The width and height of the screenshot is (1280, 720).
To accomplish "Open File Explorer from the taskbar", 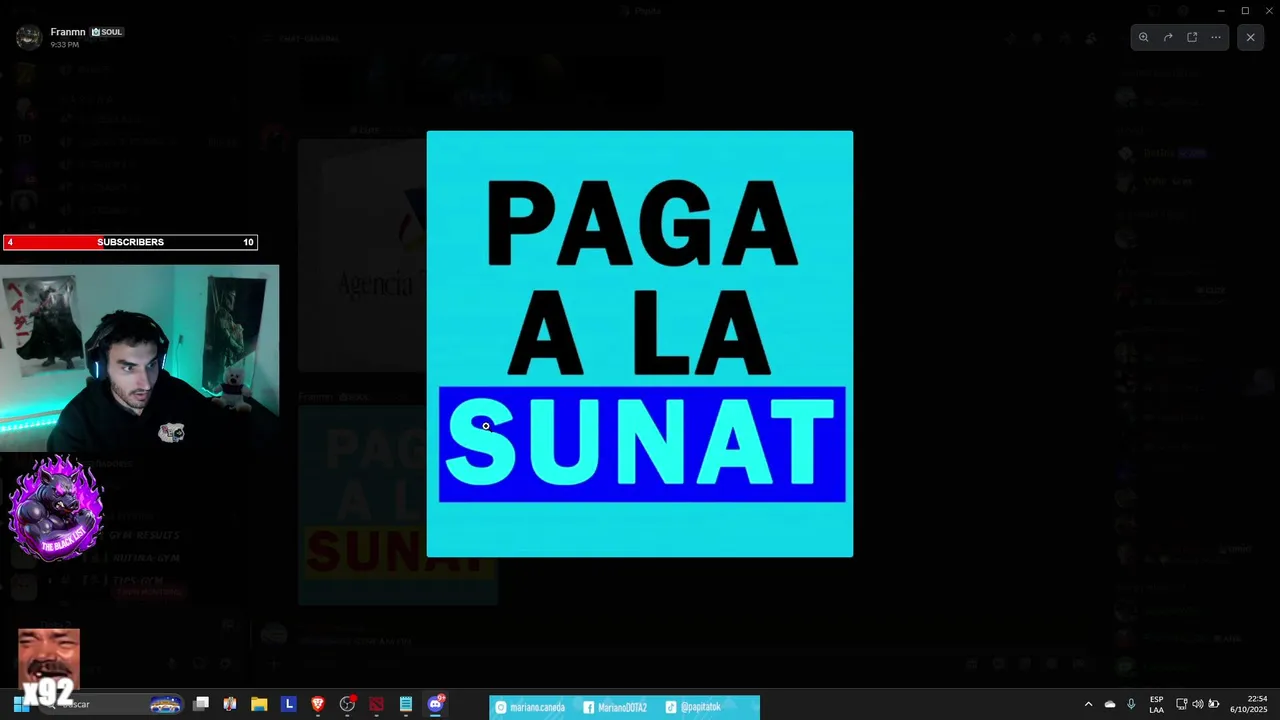I will click(x=259, y=704).
